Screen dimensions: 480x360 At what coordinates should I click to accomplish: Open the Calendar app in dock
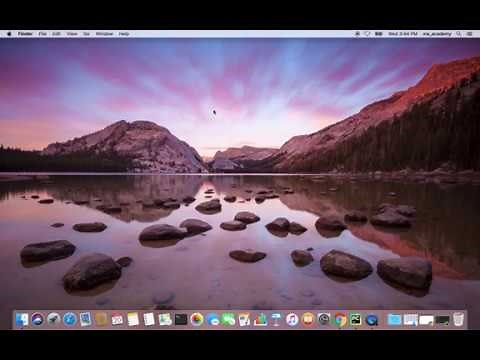point(117,320)
